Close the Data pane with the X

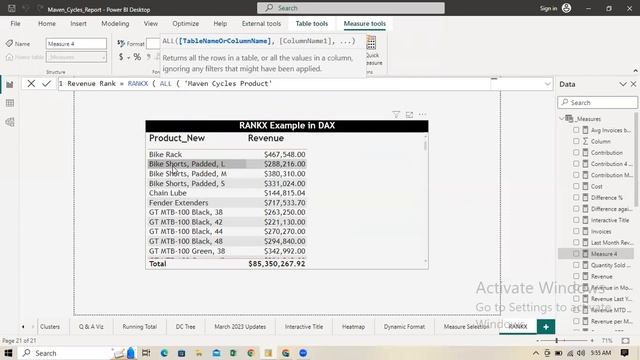(x=633, y=84)
